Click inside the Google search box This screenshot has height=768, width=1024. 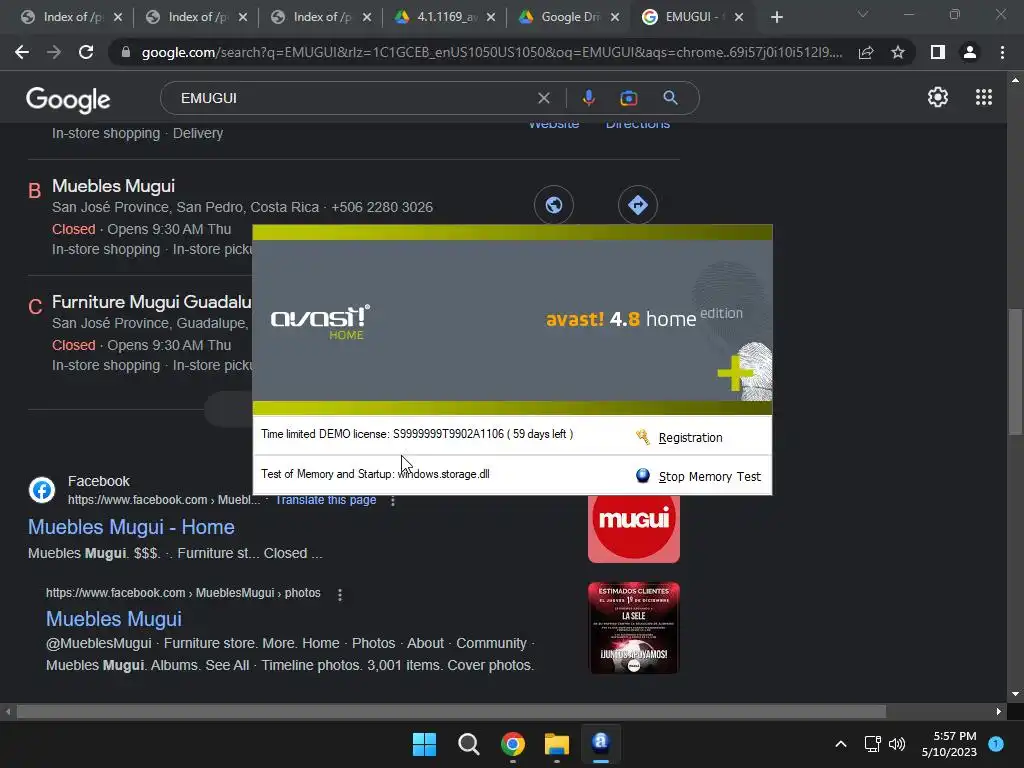(x=353, y=98)
